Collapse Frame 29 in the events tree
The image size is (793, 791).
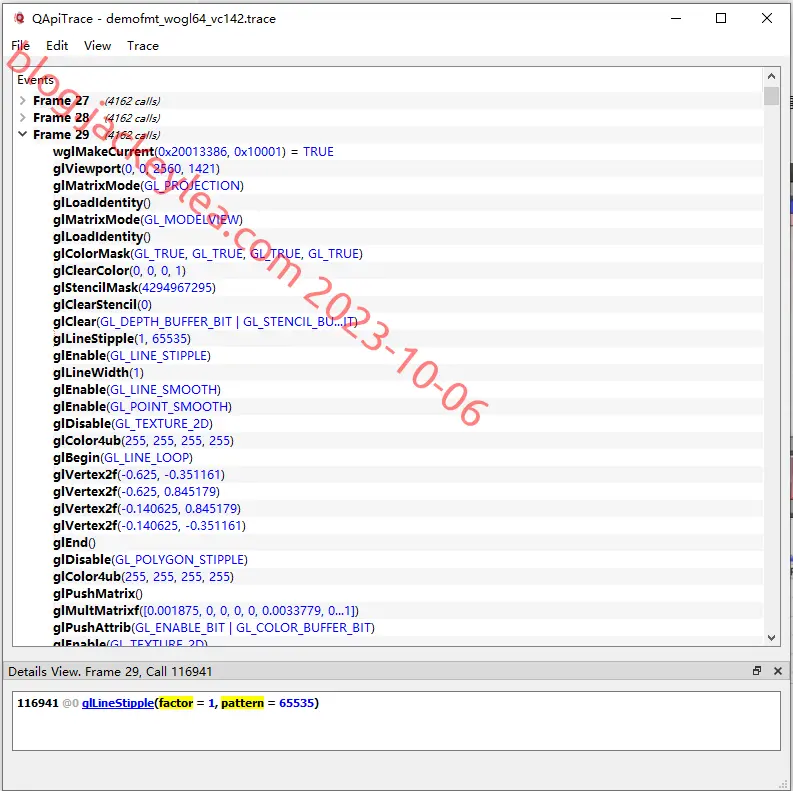click(x=22, y=134)
